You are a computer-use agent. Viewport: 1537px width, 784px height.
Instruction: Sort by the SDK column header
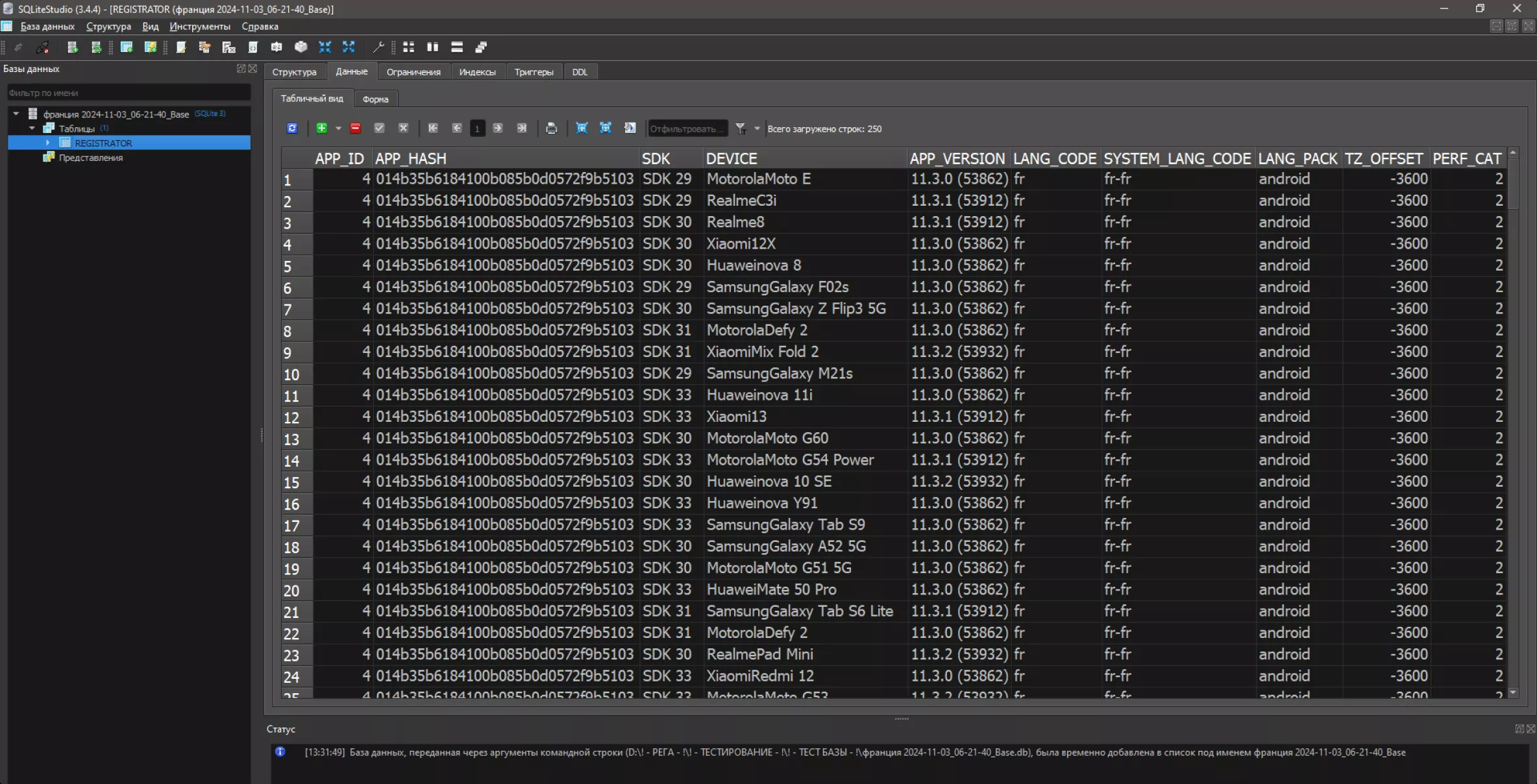[x=671, y=158]
